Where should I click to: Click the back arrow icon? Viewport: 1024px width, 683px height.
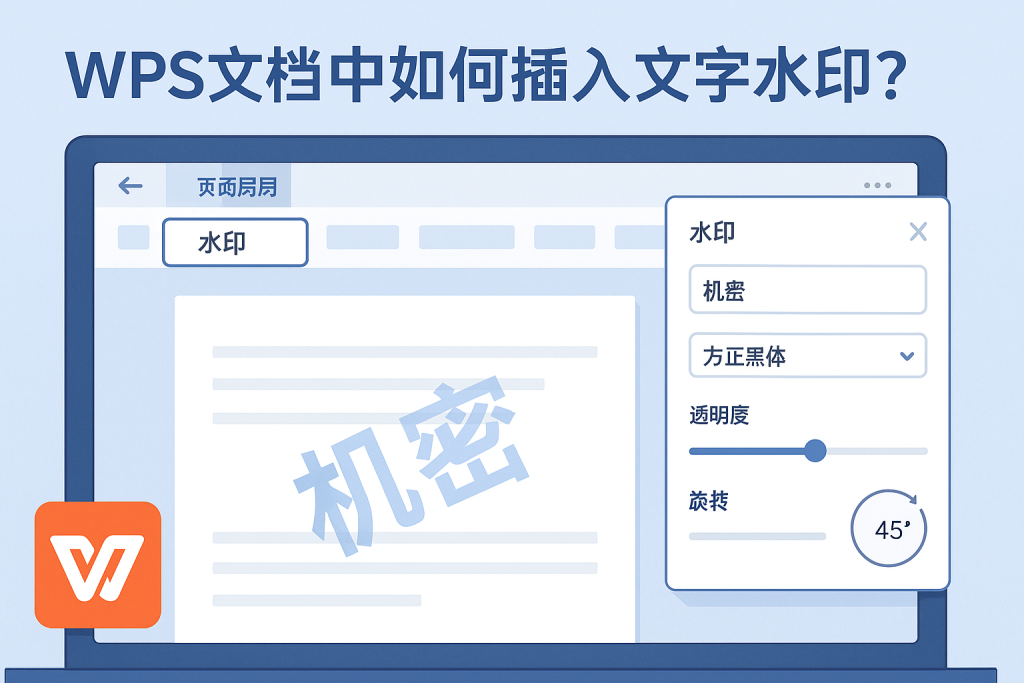[x=130, y=186]
